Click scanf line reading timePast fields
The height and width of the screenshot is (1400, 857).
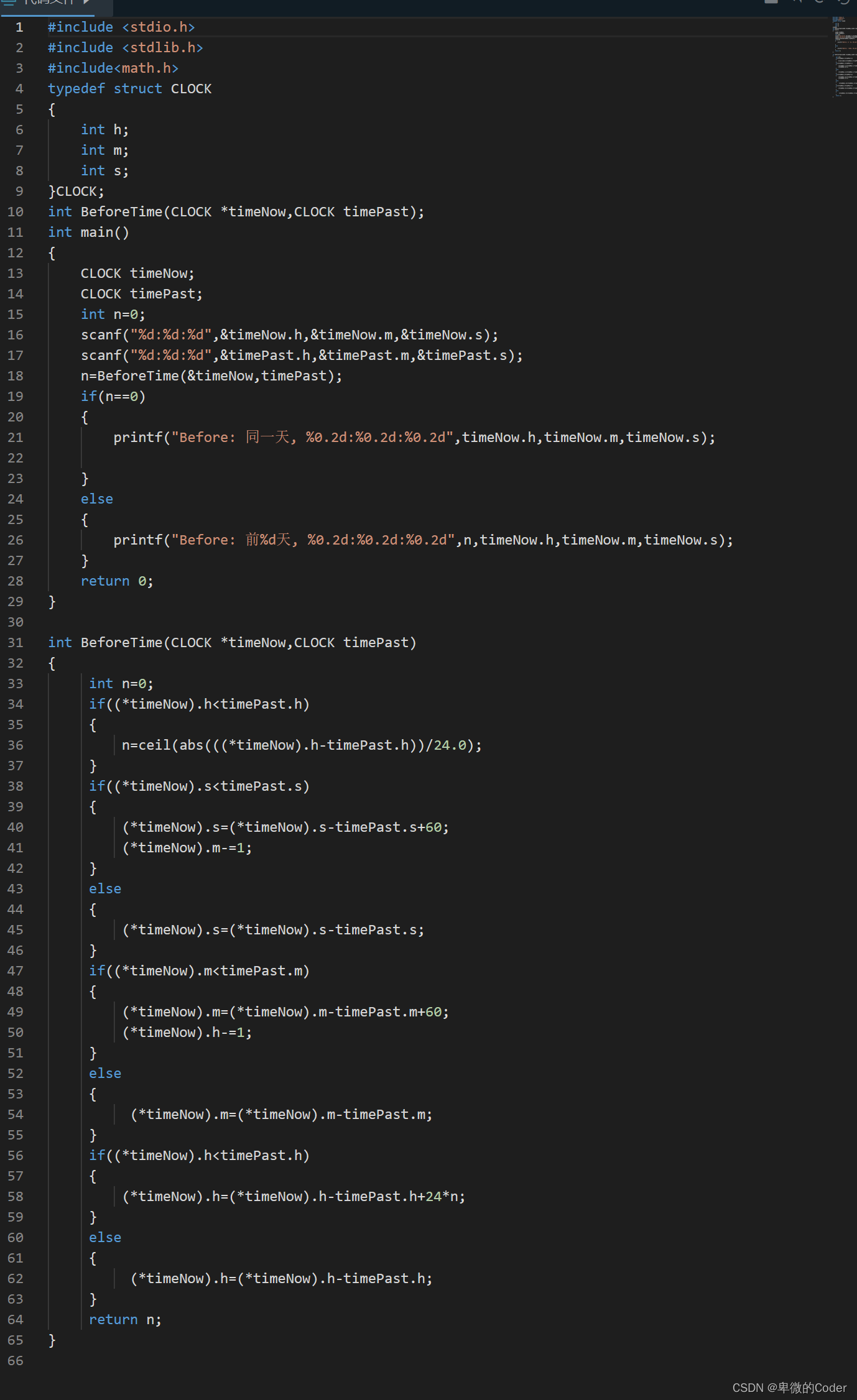tap(302, 356)
